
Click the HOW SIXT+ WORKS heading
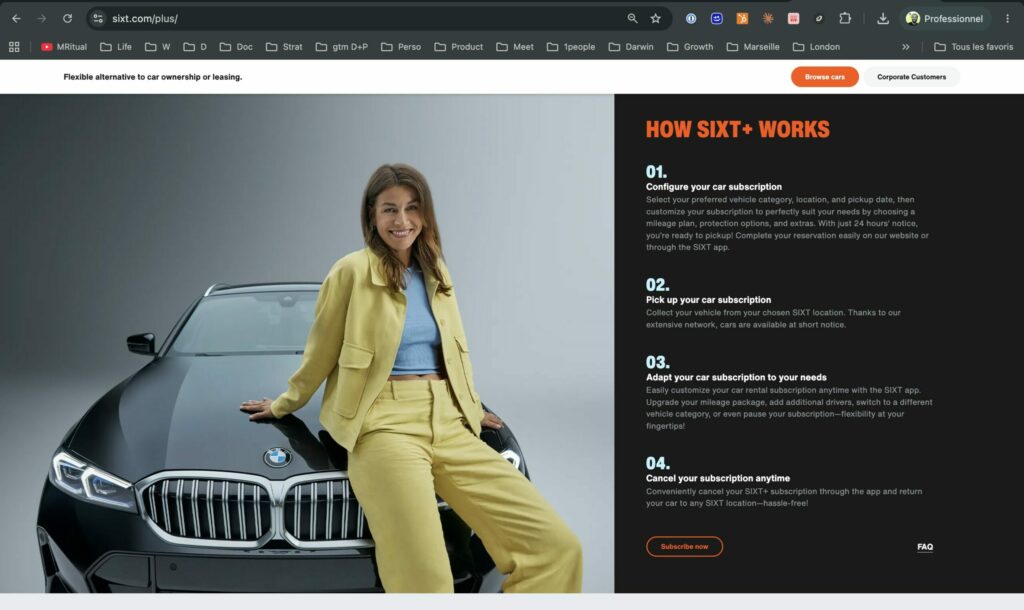(x=738, y=129)
